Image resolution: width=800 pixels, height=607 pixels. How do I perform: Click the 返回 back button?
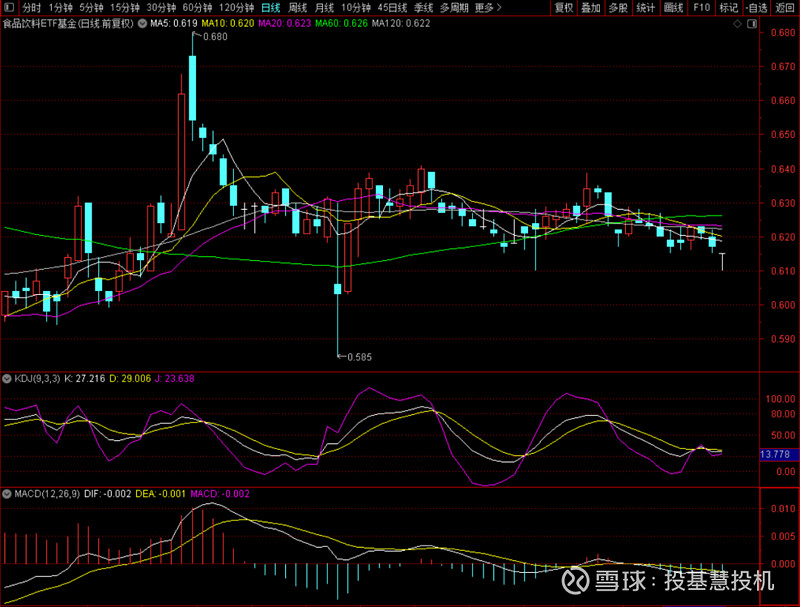[x=782, y=9]
